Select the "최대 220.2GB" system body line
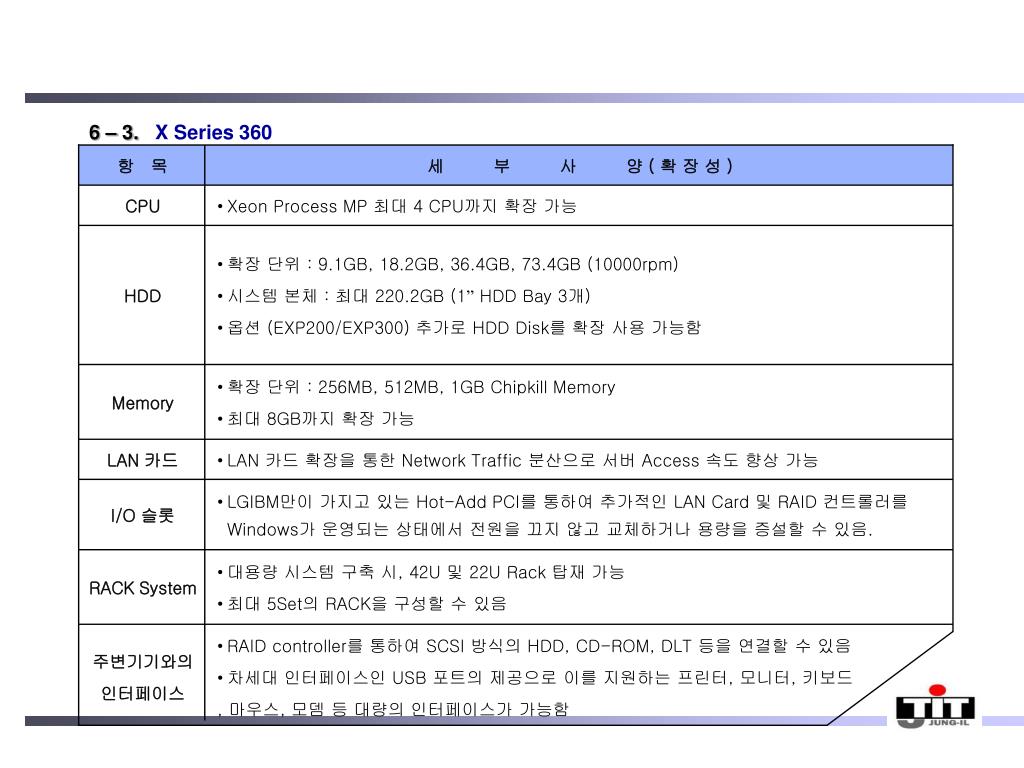 (x=404, y=296)
